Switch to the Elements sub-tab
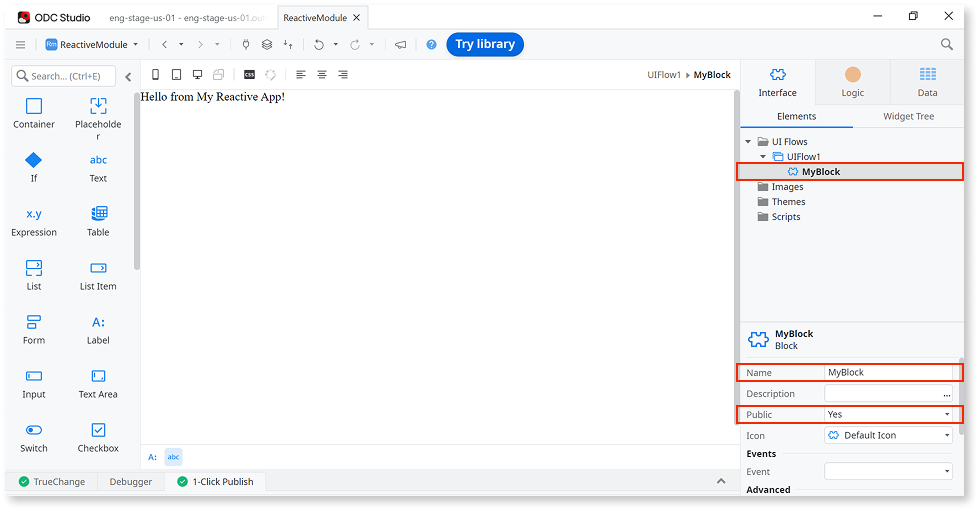 pyautogui.click(x=797, y=116)
